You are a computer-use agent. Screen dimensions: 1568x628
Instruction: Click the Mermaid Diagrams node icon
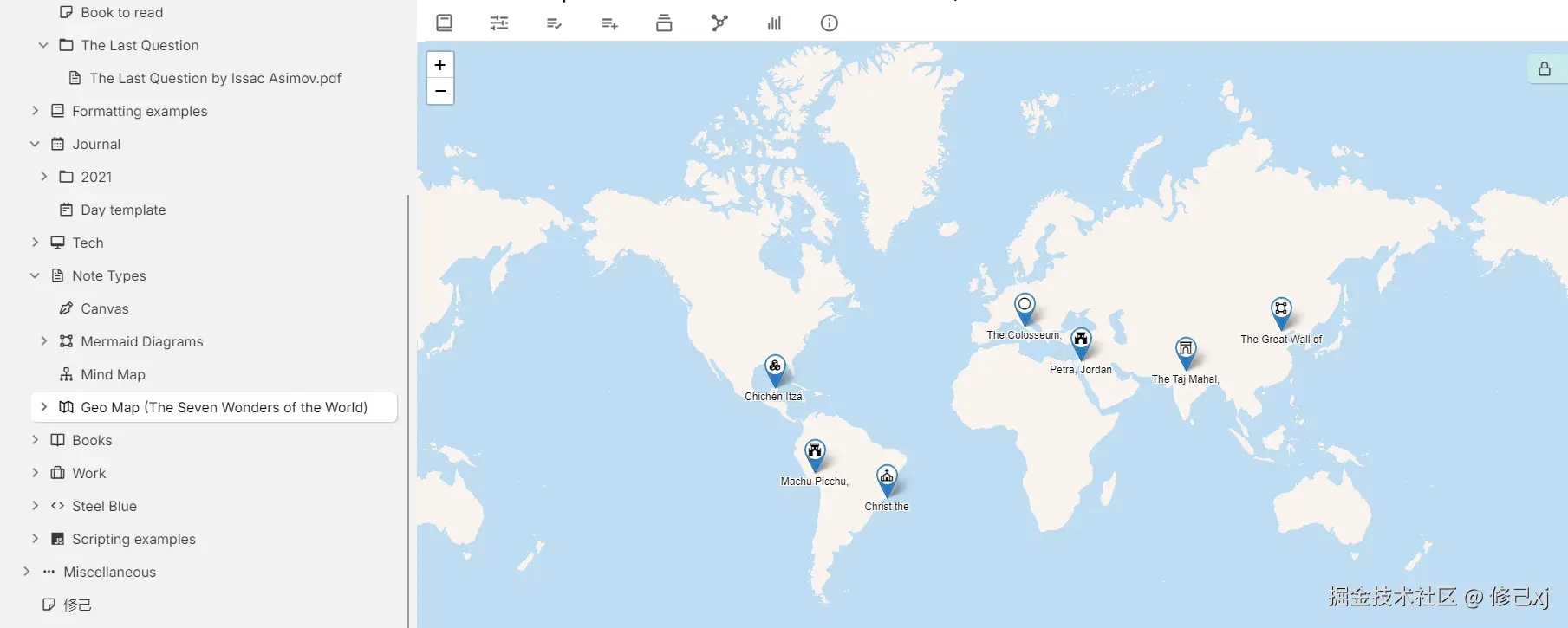click(66, 341)
